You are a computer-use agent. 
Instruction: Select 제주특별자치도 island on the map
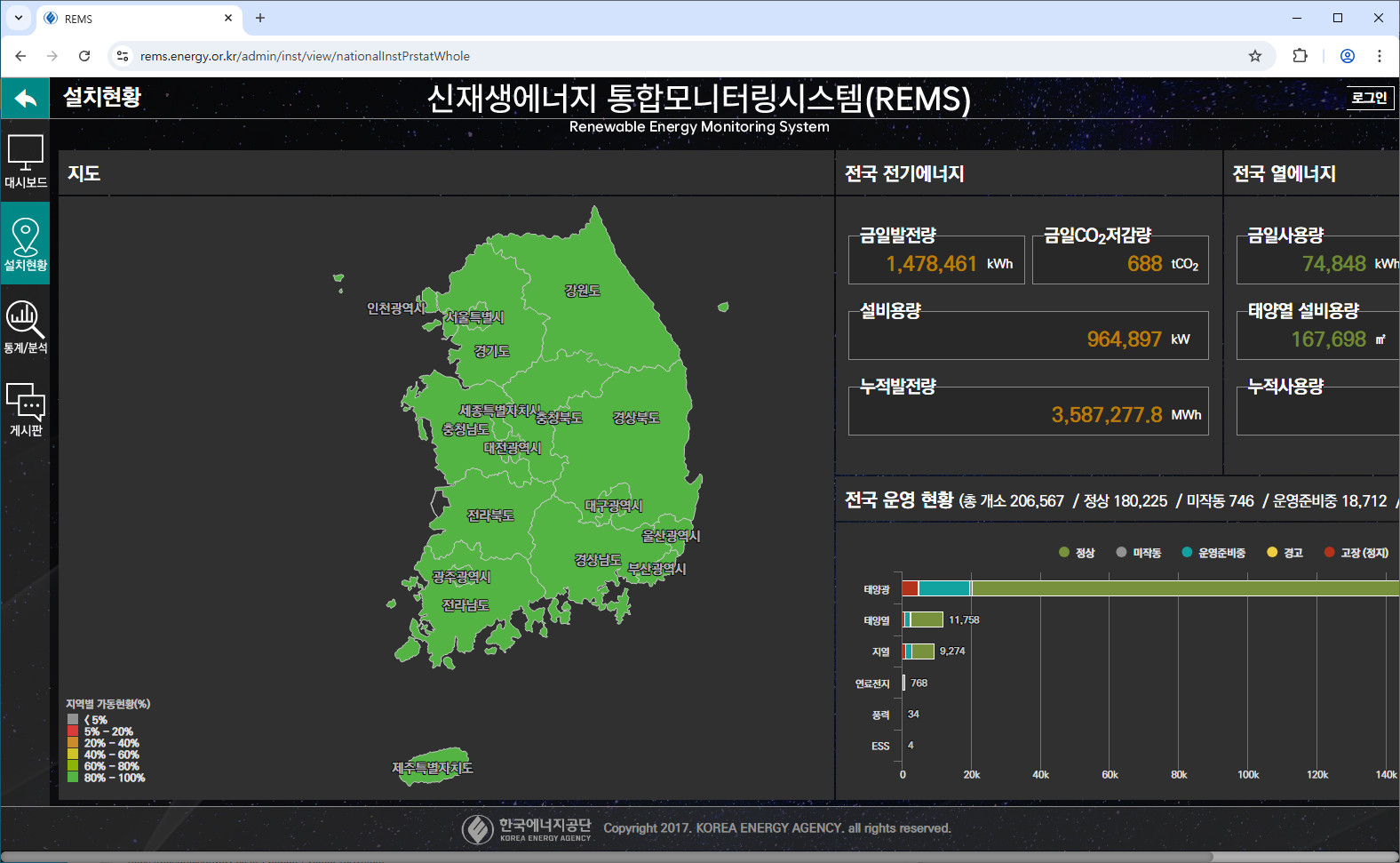point(433,767)
